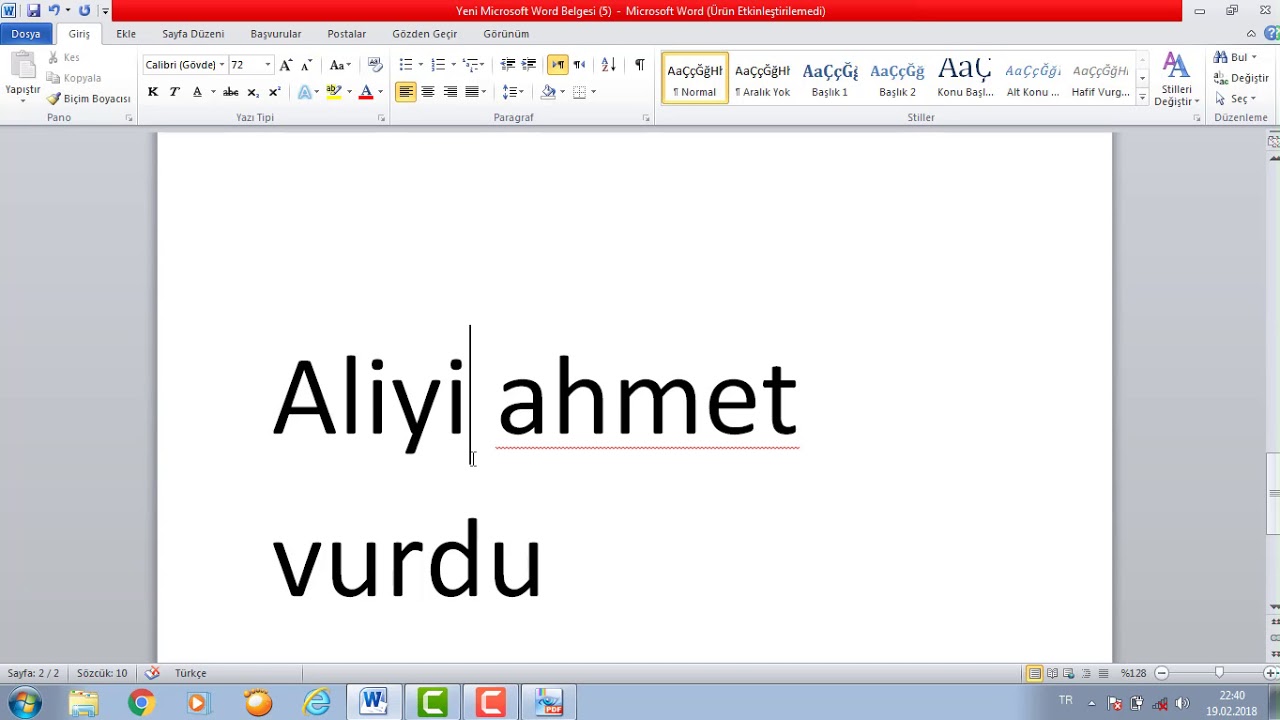Align text to the right
The height and width of the screenshot is (720, 1280).
coord(450,92)
